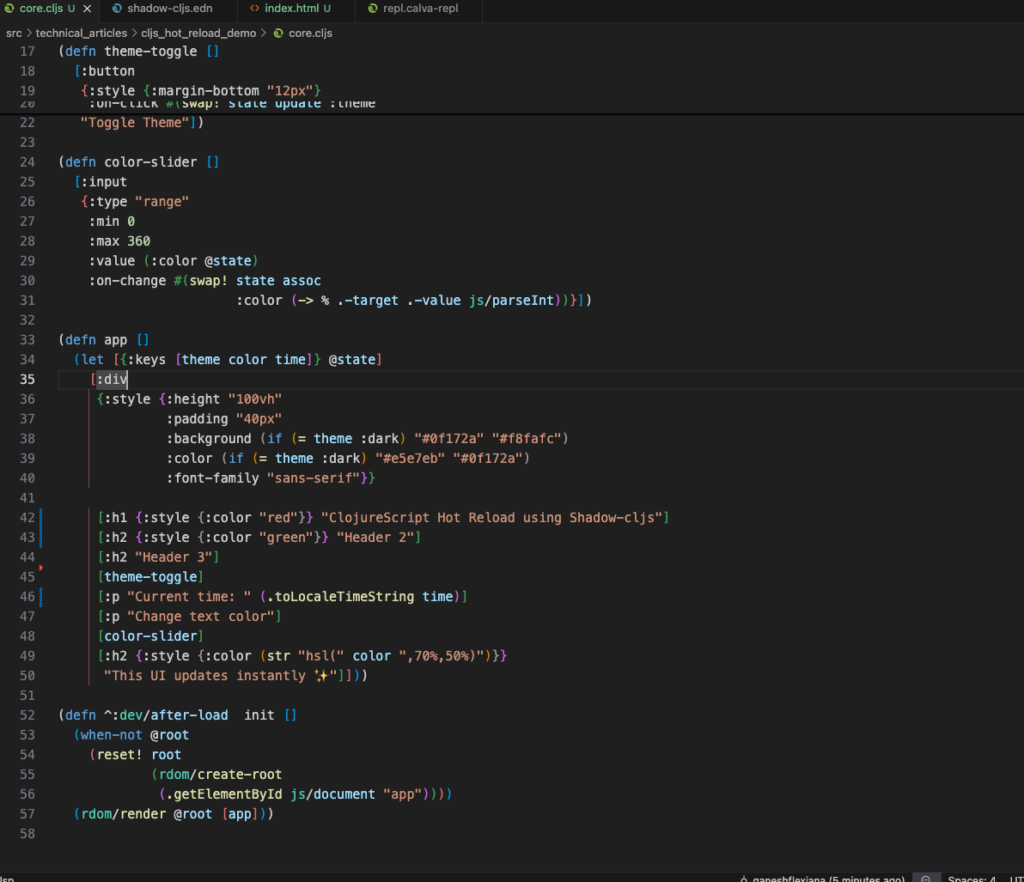1024x882 pixels.
Task: Click the UTF encoding status bar item
Action: (1014, 877)
